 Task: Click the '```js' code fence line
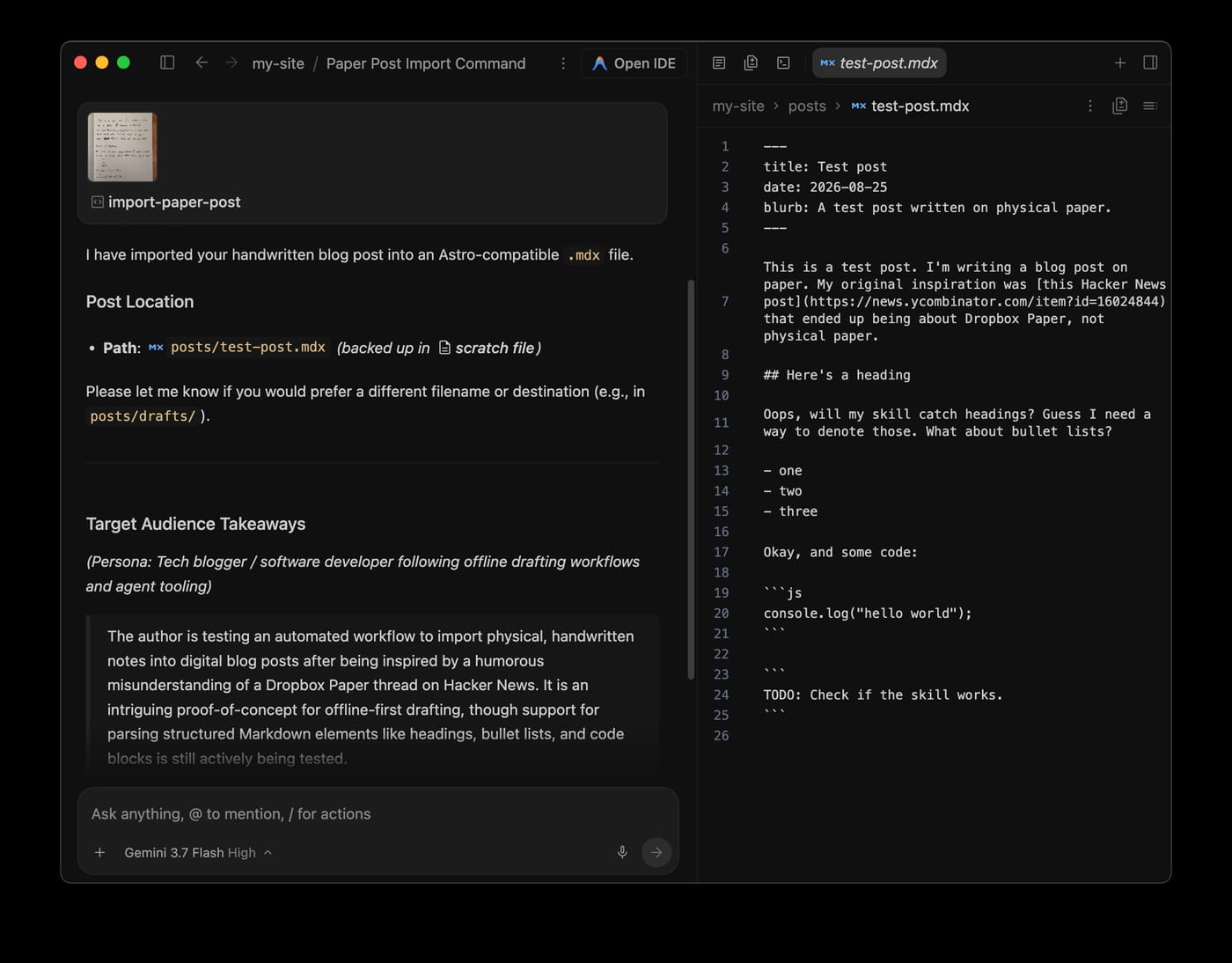tap(782, 592)
